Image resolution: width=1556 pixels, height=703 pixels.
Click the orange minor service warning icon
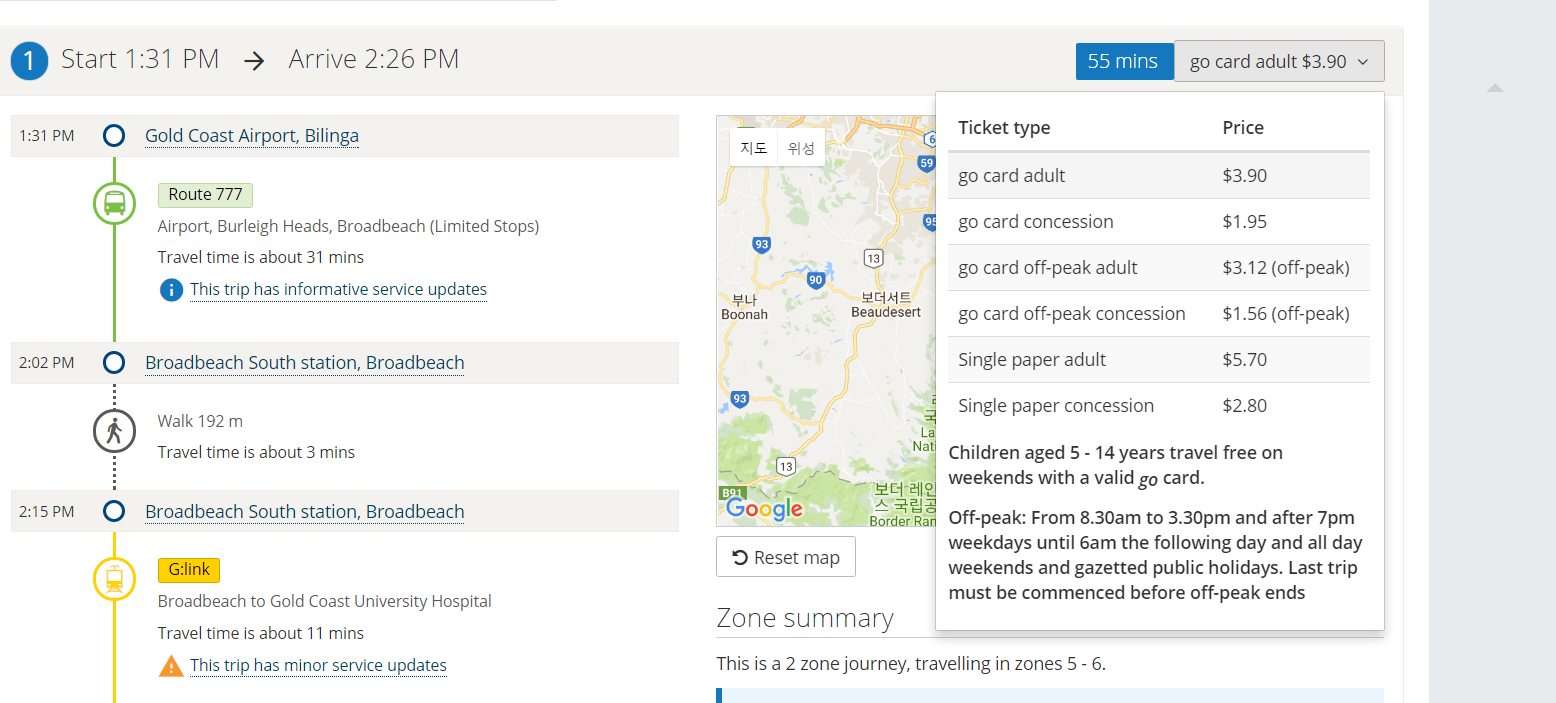[x=171, y=666]
